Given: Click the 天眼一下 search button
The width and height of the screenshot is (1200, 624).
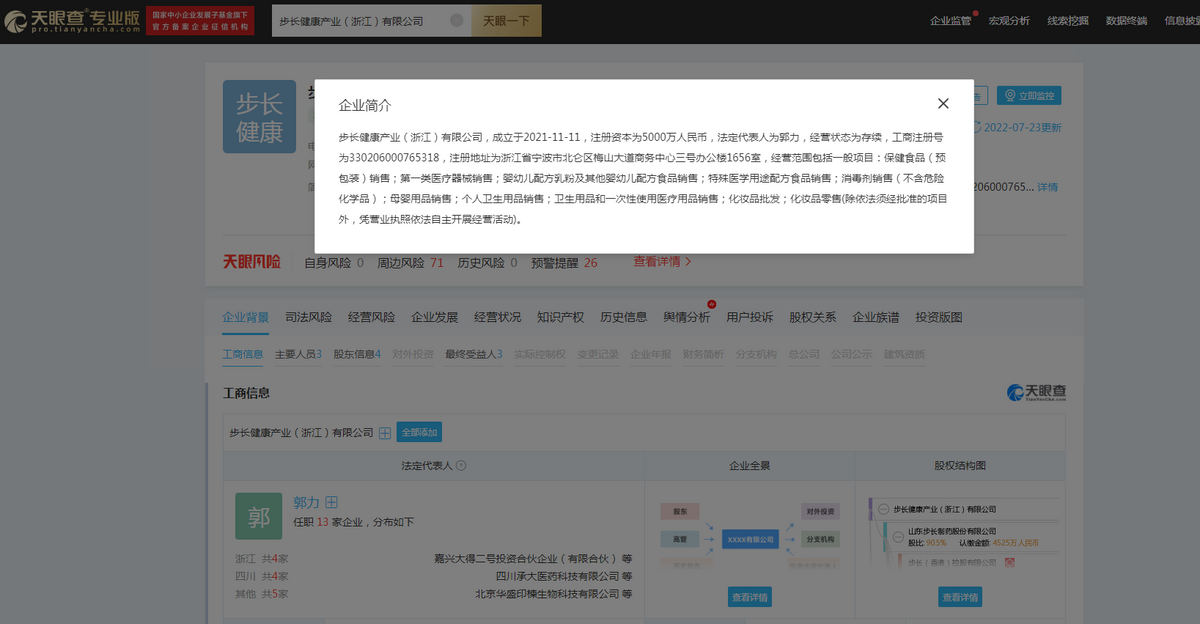Looking at the screenshot, I should (506, 21).
